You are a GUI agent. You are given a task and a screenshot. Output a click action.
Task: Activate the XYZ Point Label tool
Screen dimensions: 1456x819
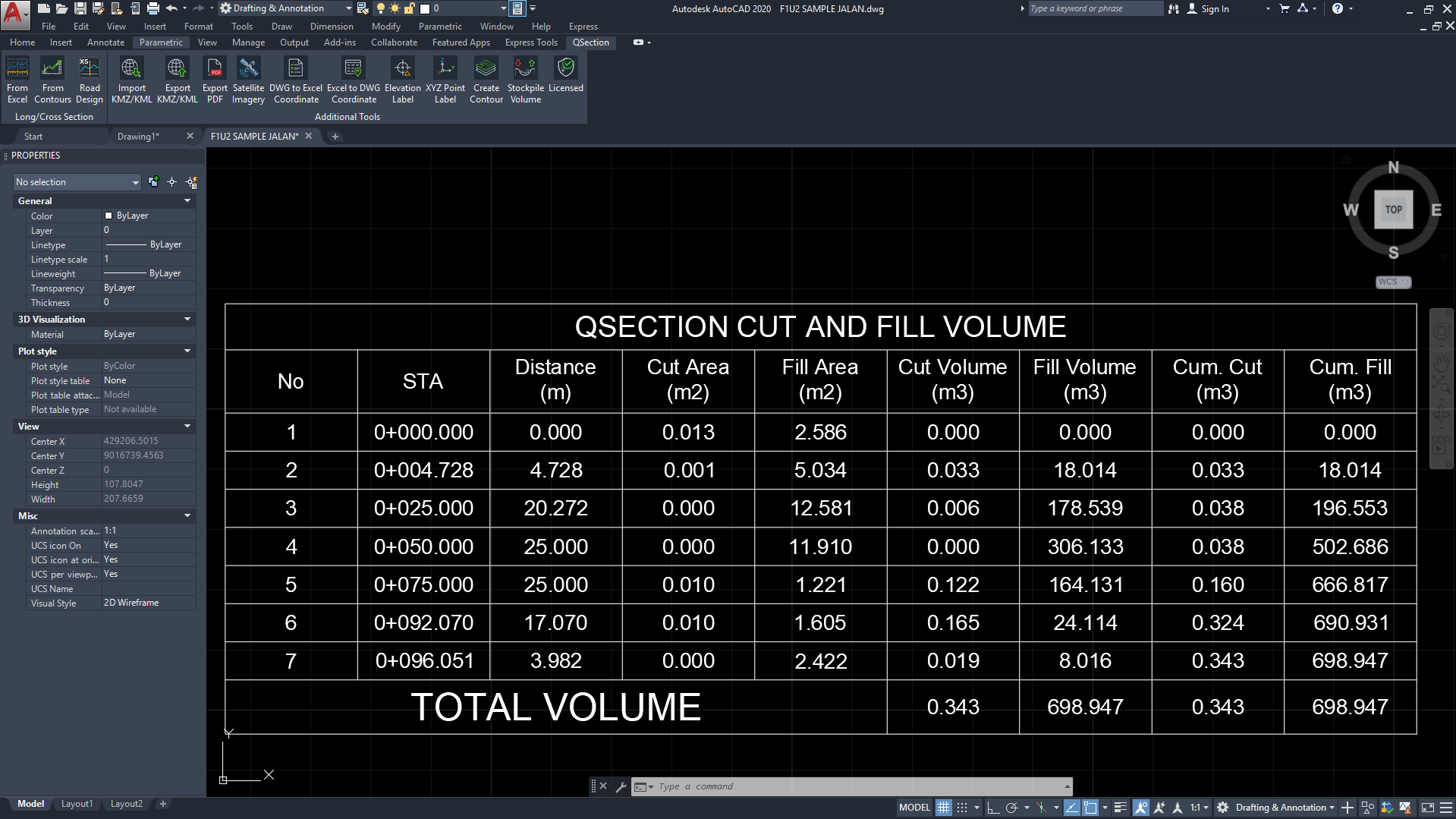click(445, 80)
